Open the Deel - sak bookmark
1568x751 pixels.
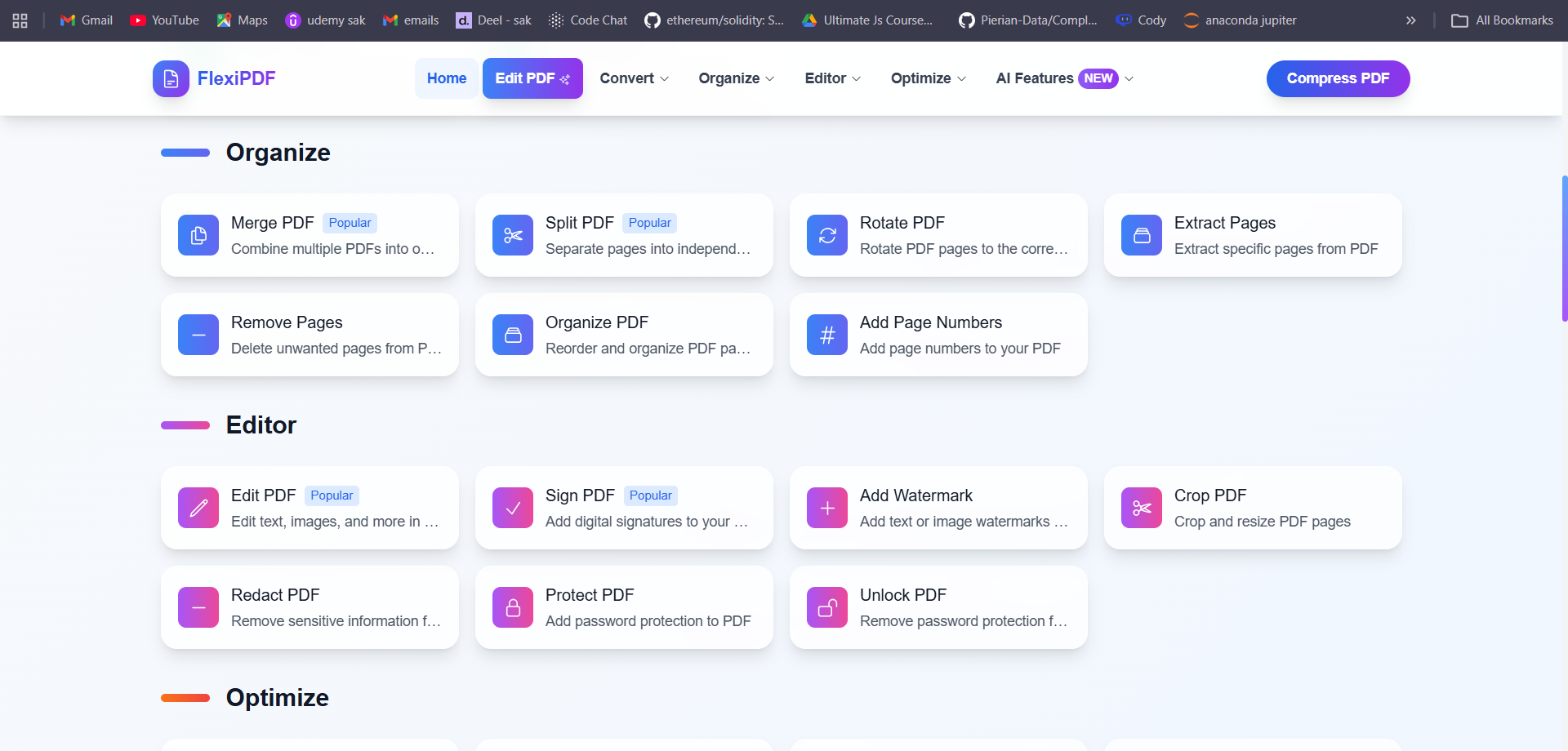(x=494, y=20)
